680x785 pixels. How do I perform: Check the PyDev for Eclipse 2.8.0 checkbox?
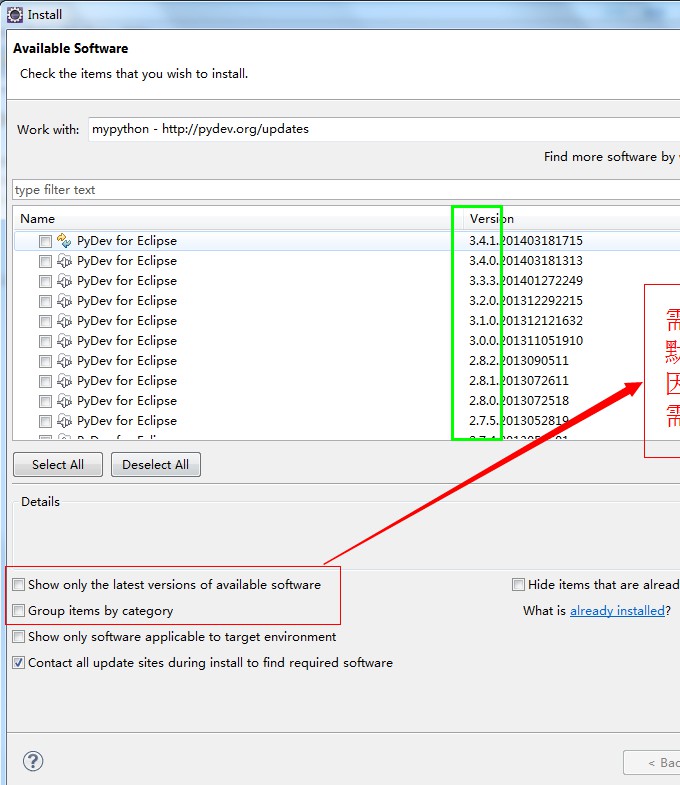click(45, 402)
